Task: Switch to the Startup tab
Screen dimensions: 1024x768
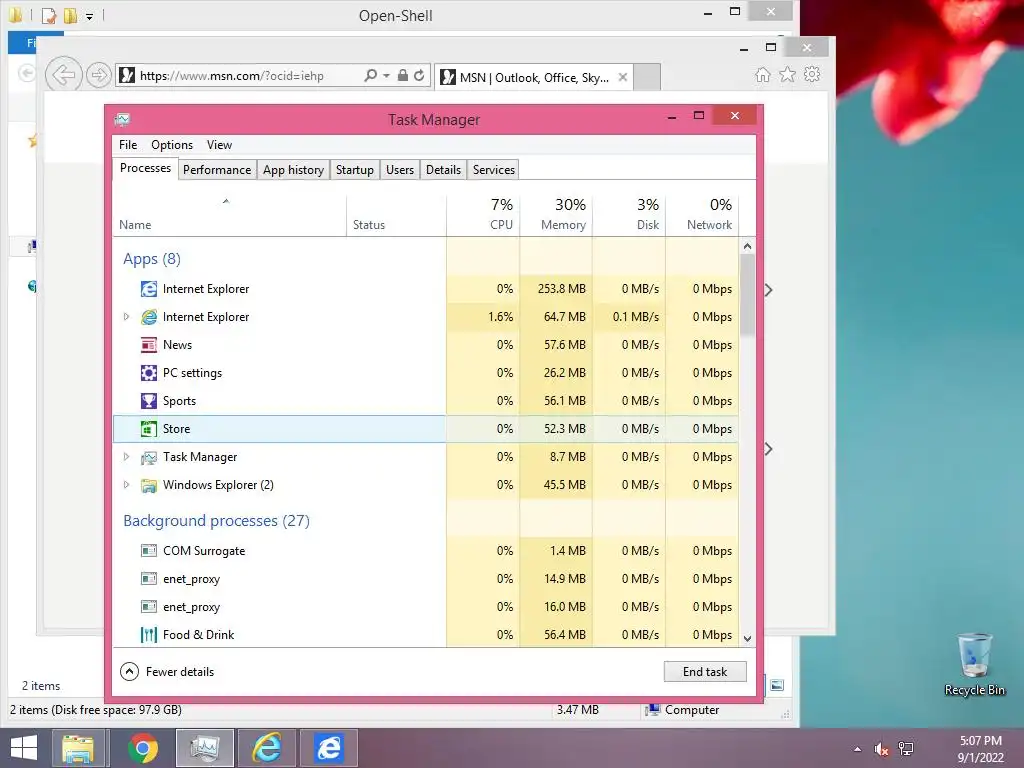Action: coord(355,170)
